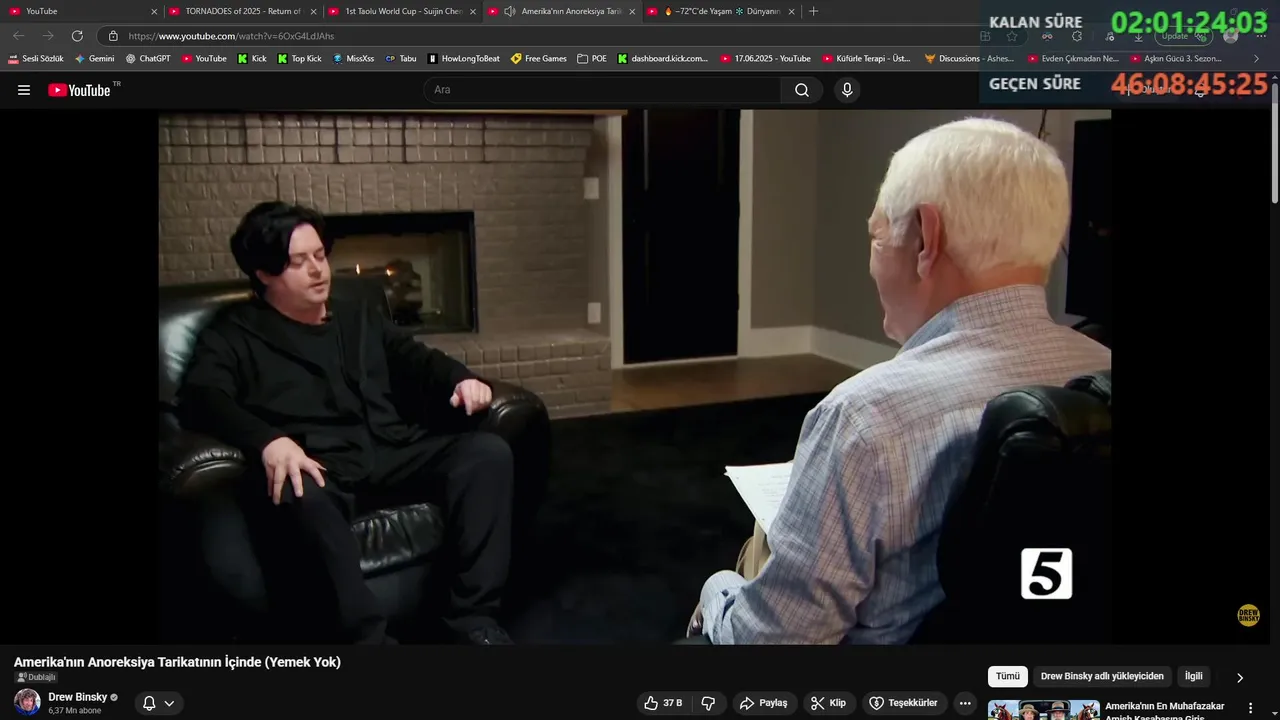The image size is (1280, 720).
Task: Open options for Amerika'nın En Muhafazakar video
Action: pos(1250,707)
